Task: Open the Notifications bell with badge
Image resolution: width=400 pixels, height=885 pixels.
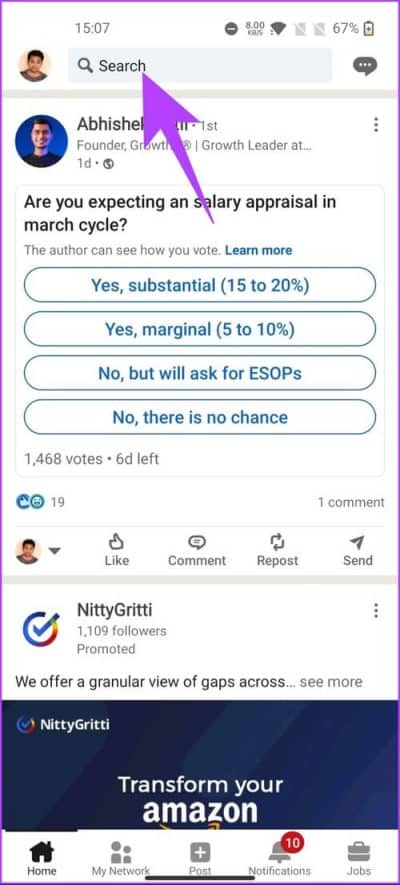Action: (280, 858)
